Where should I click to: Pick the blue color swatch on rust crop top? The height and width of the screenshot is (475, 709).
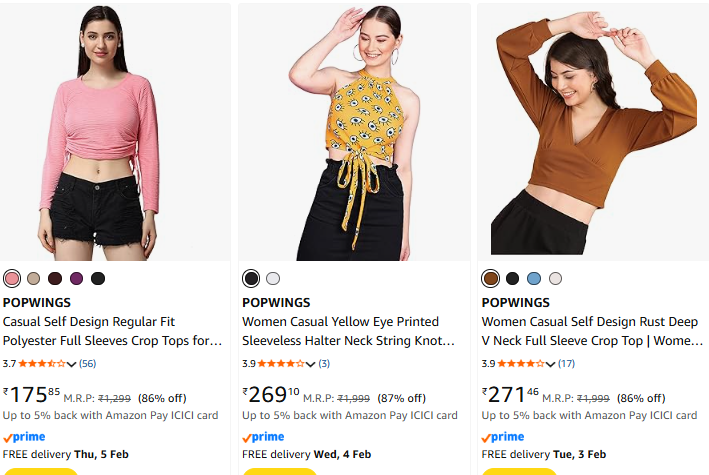534,278
